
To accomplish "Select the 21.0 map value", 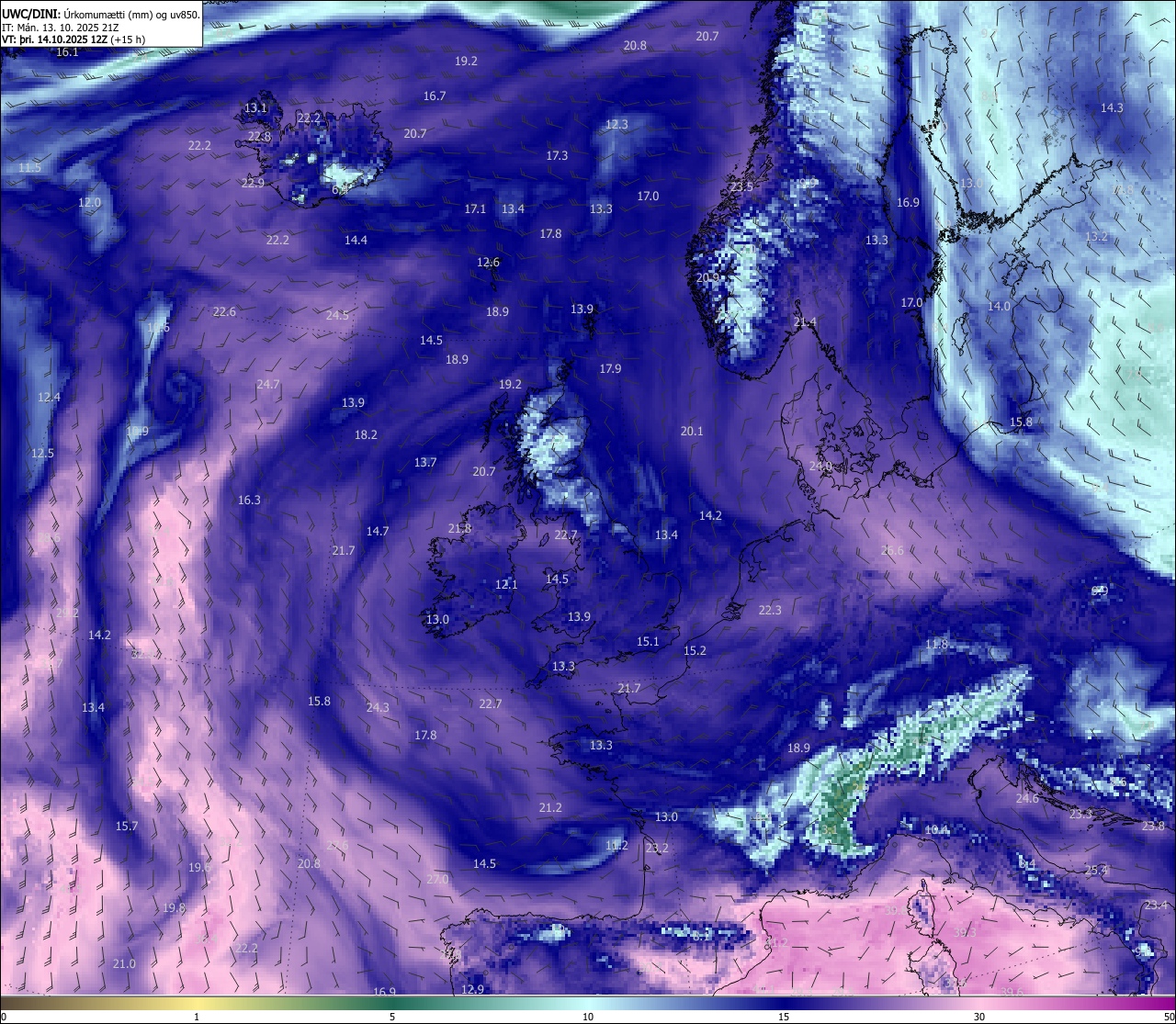I will [x=124, y=964].
